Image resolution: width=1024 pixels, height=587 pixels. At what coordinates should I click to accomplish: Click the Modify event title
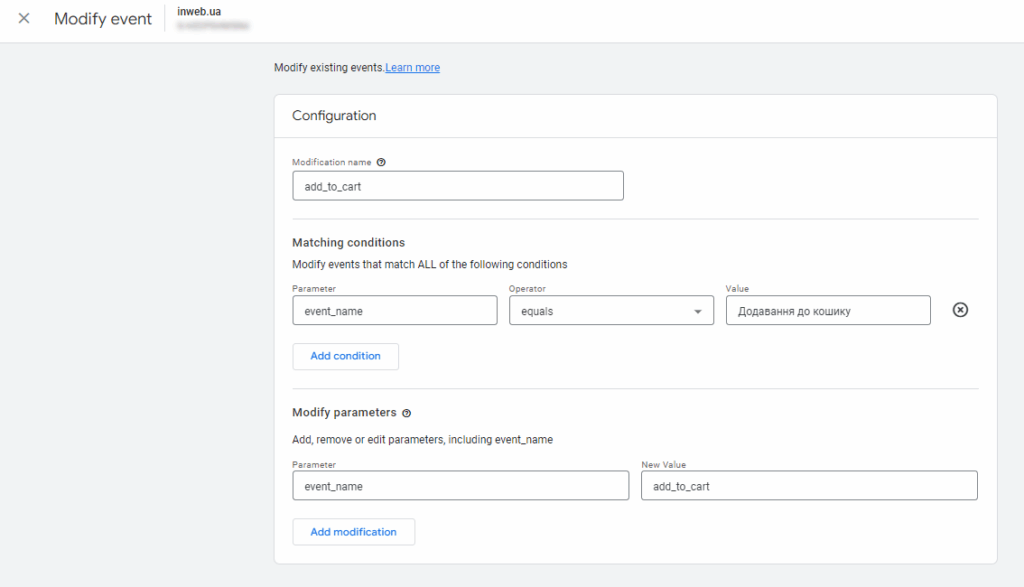point(103,19)
